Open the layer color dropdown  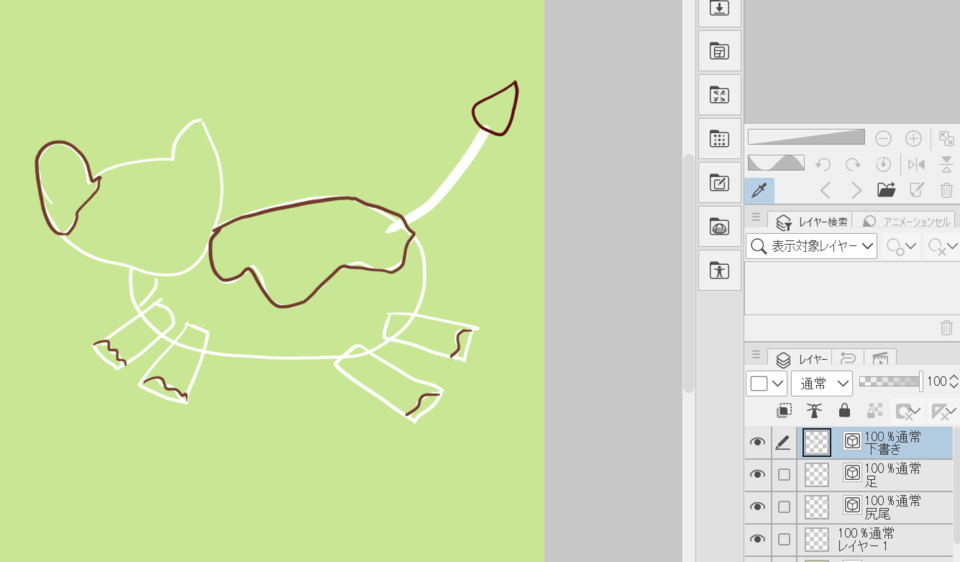(x=767, y=384)
